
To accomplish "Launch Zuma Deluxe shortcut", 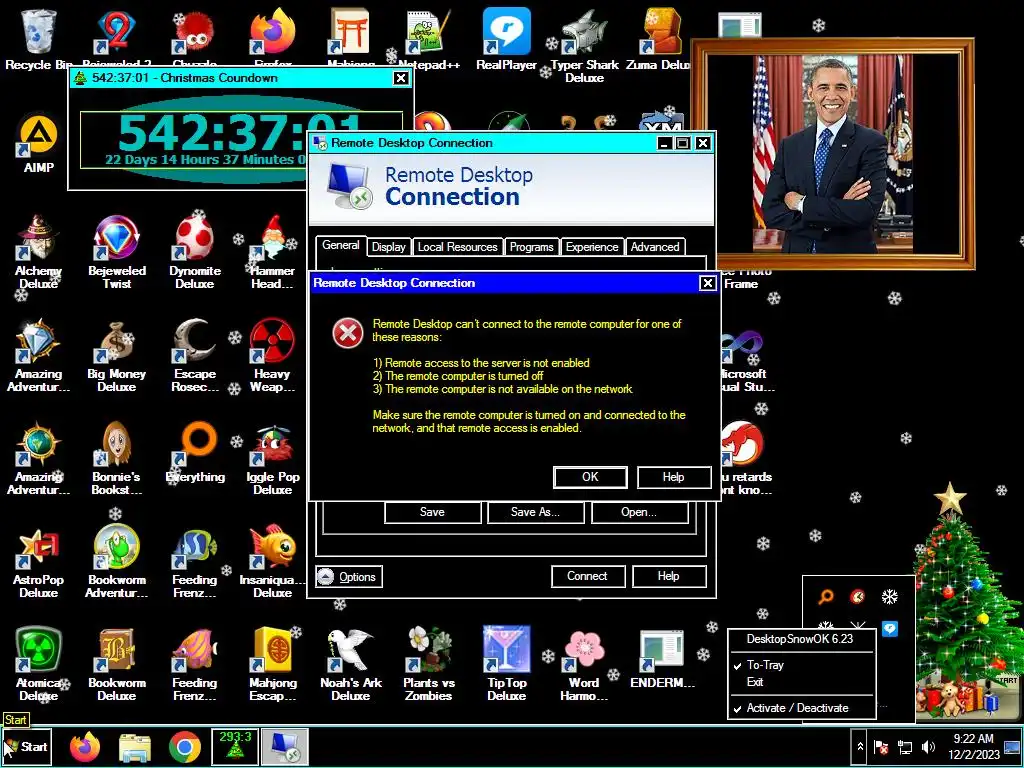I will (660, 38).
